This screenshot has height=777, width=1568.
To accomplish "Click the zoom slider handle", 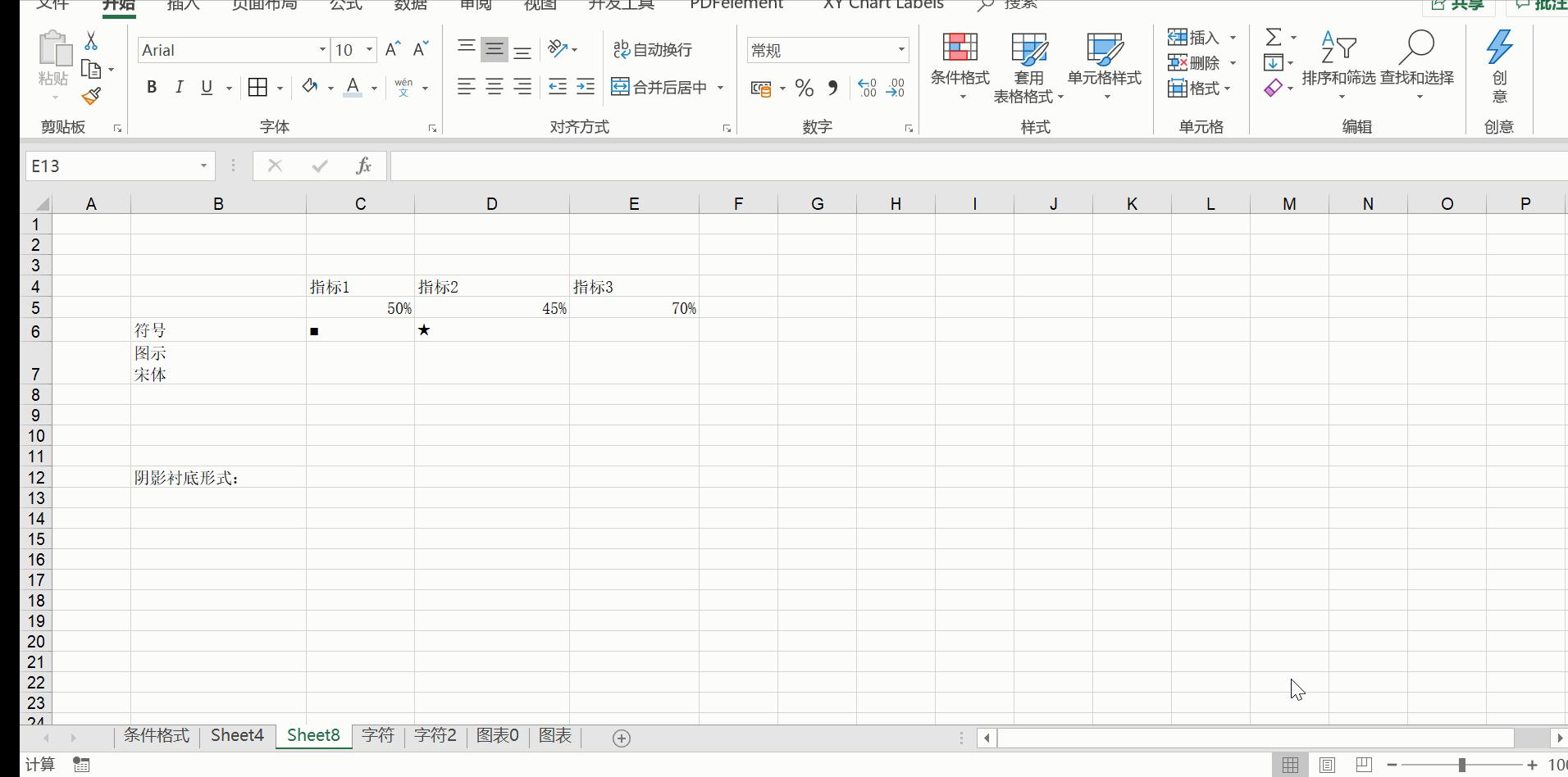I will 1461,765.
